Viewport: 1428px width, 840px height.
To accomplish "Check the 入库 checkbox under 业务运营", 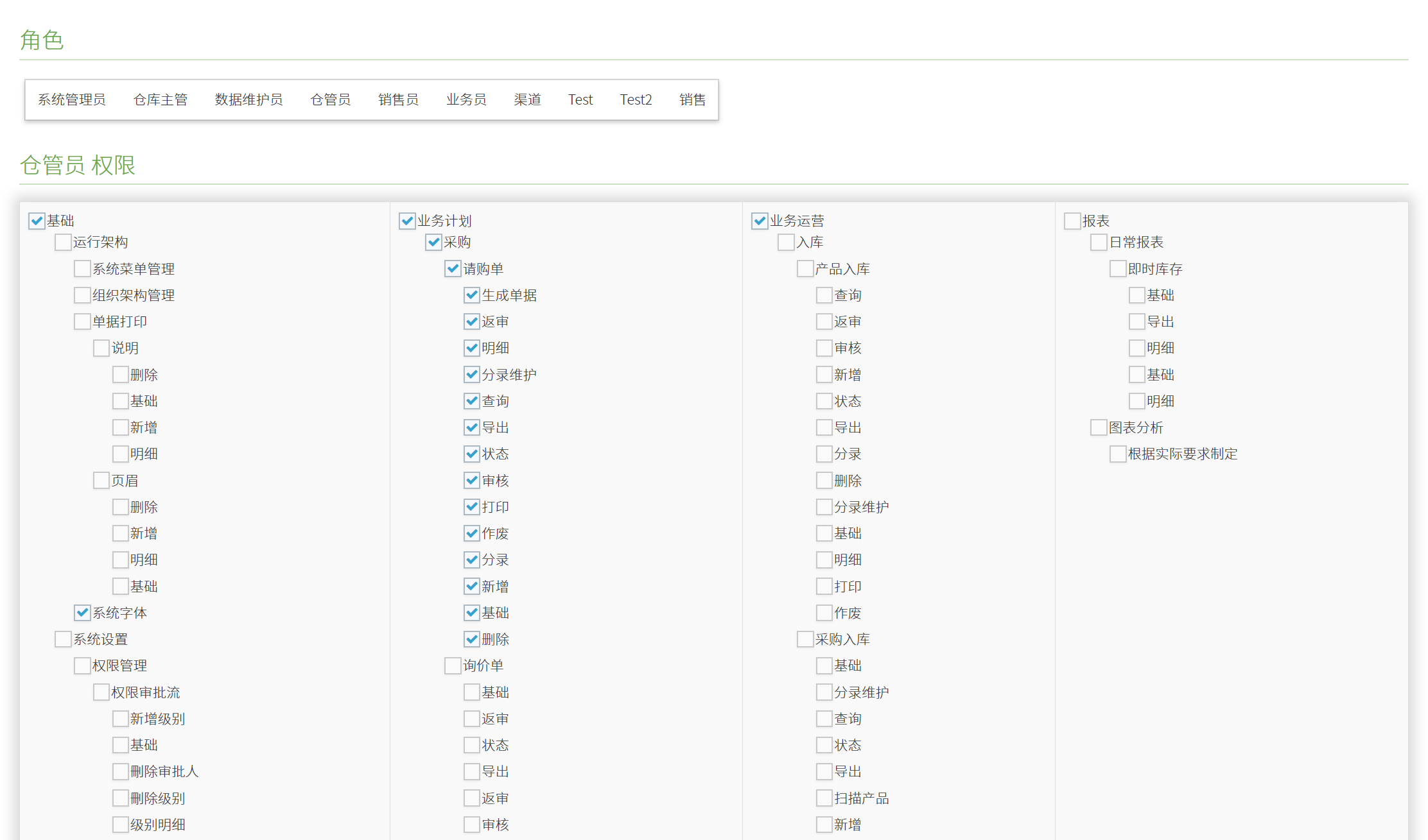I will point(787,242).
